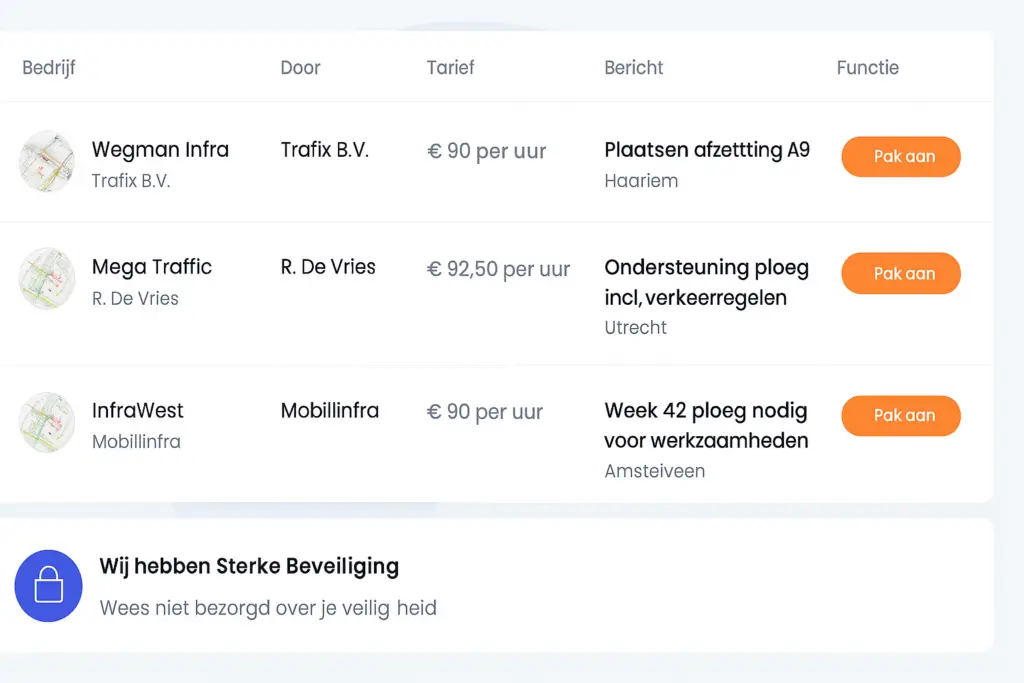Open message Week 42 ploeg nodig
Viewport: 1024px width, 683px height.
click(706, 425)
